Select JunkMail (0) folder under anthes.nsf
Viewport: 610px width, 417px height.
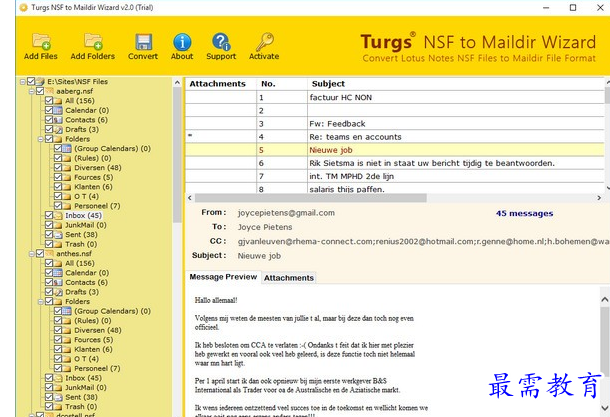tap(86, 387)
